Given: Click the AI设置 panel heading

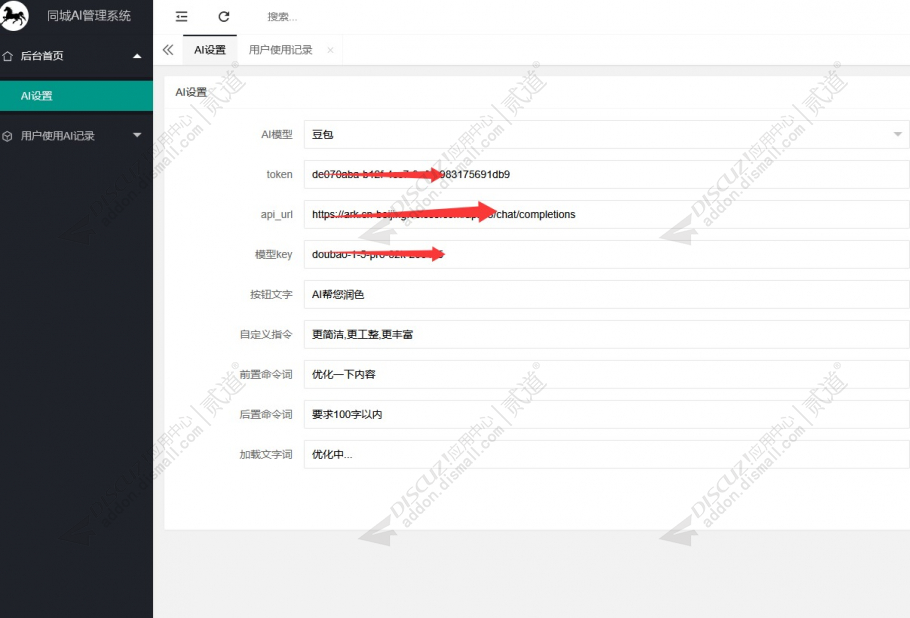Looking at the screenshot, I should 191,92.
